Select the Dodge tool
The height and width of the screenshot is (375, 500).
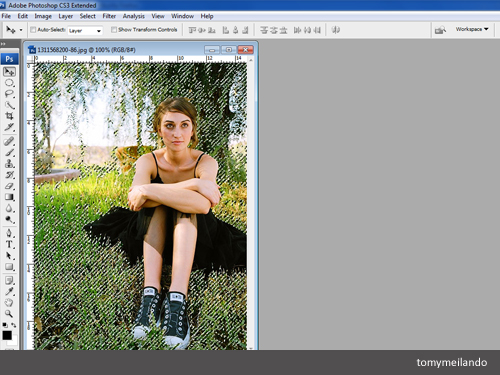point(9,219)
